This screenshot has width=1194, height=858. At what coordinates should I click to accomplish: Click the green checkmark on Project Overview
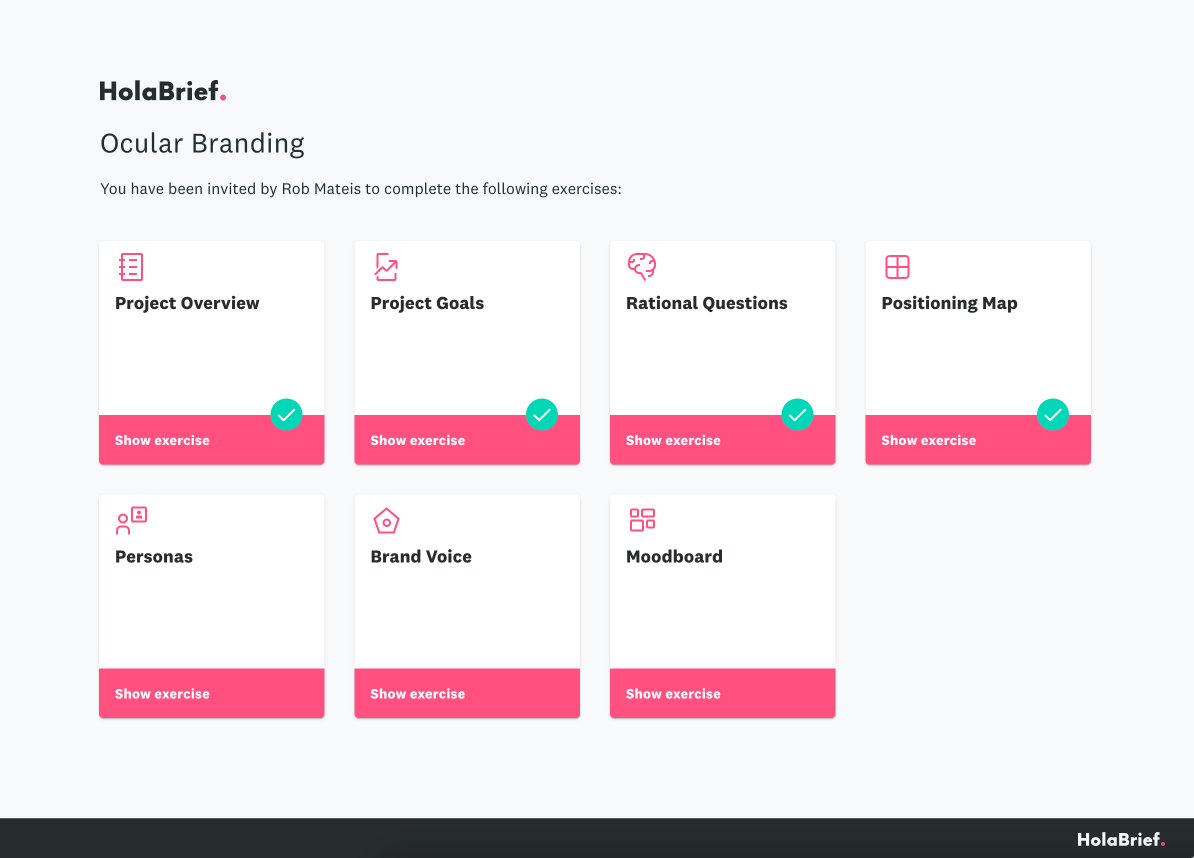tap(286, 414)
